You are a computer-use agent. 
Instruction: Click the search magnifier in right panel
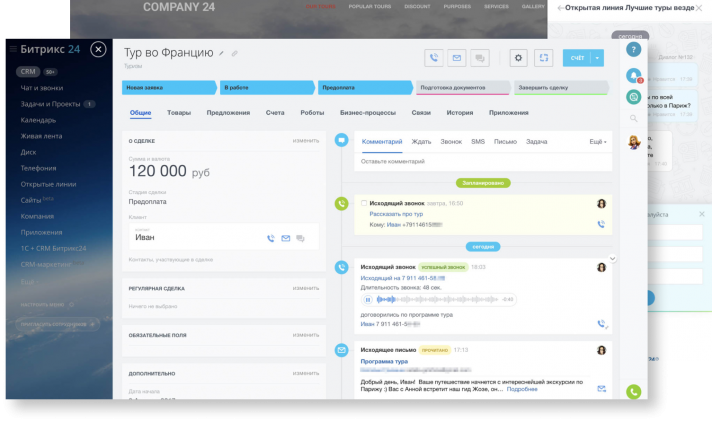633,119
